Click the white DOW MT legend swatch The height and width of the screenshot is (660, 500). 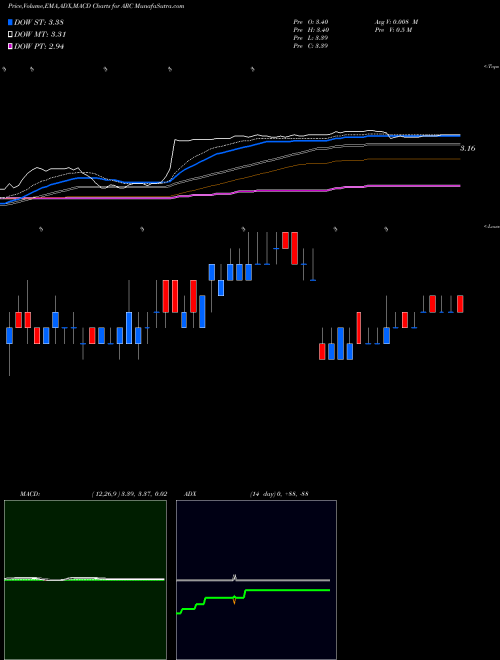point(10,35)
